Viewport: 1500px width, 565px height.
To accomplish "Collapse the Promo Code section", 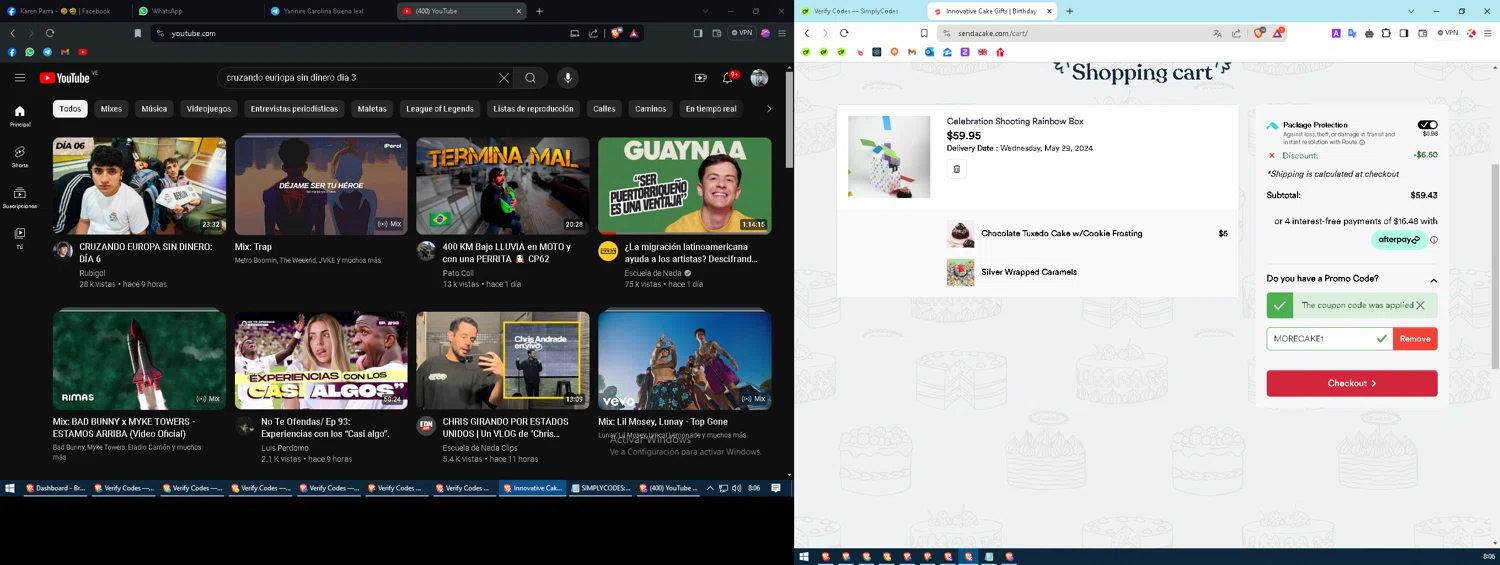I will [1433, 280].
